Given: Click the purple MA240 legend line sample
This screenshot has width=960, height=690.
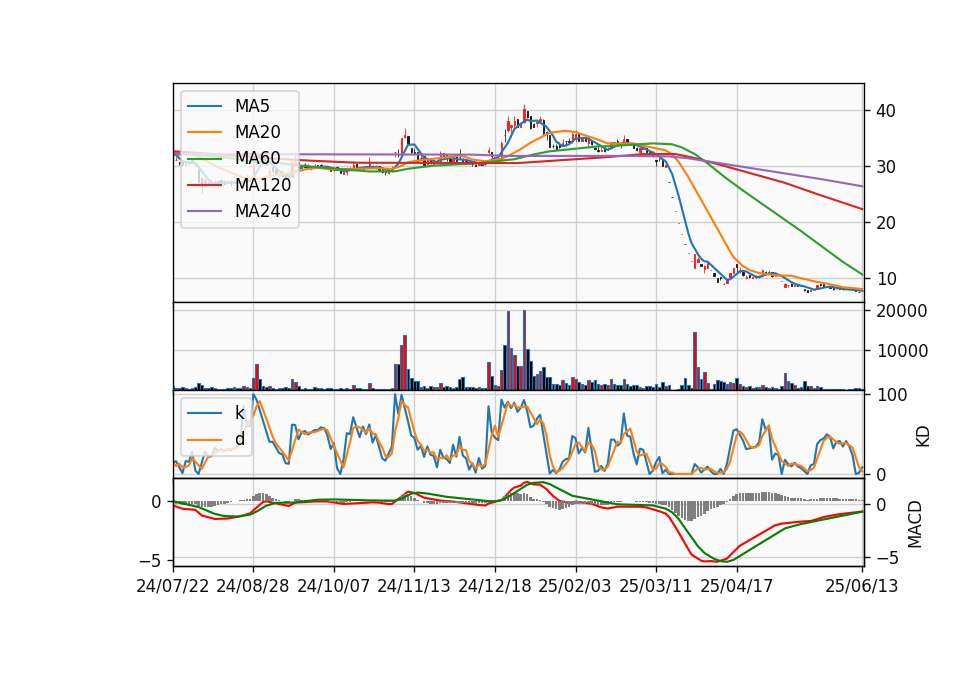Looking at the screenshot, I should click(x=204, y=211).
